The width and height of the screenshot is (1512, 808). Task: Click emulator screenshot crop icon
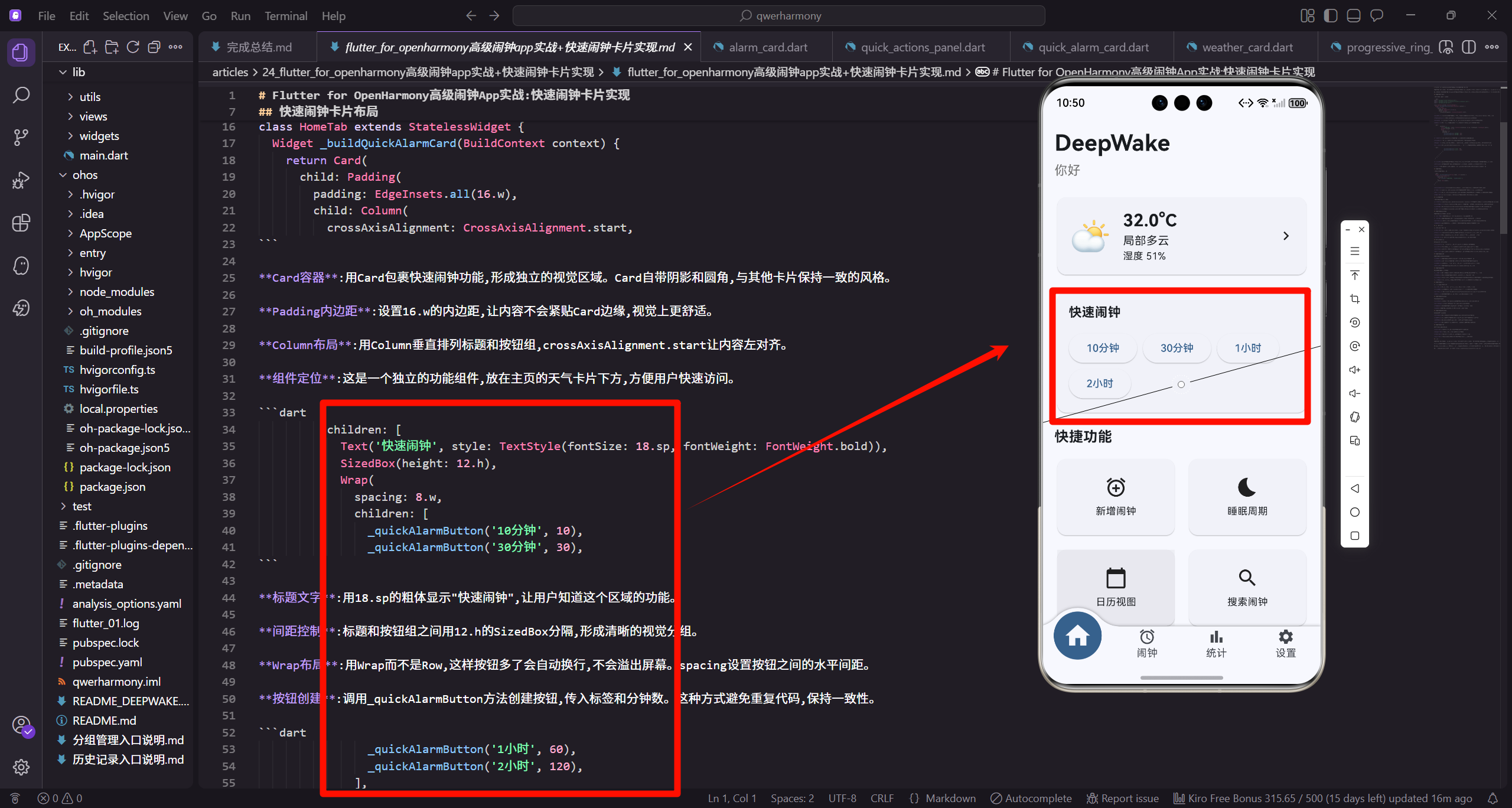(1355, 299)
